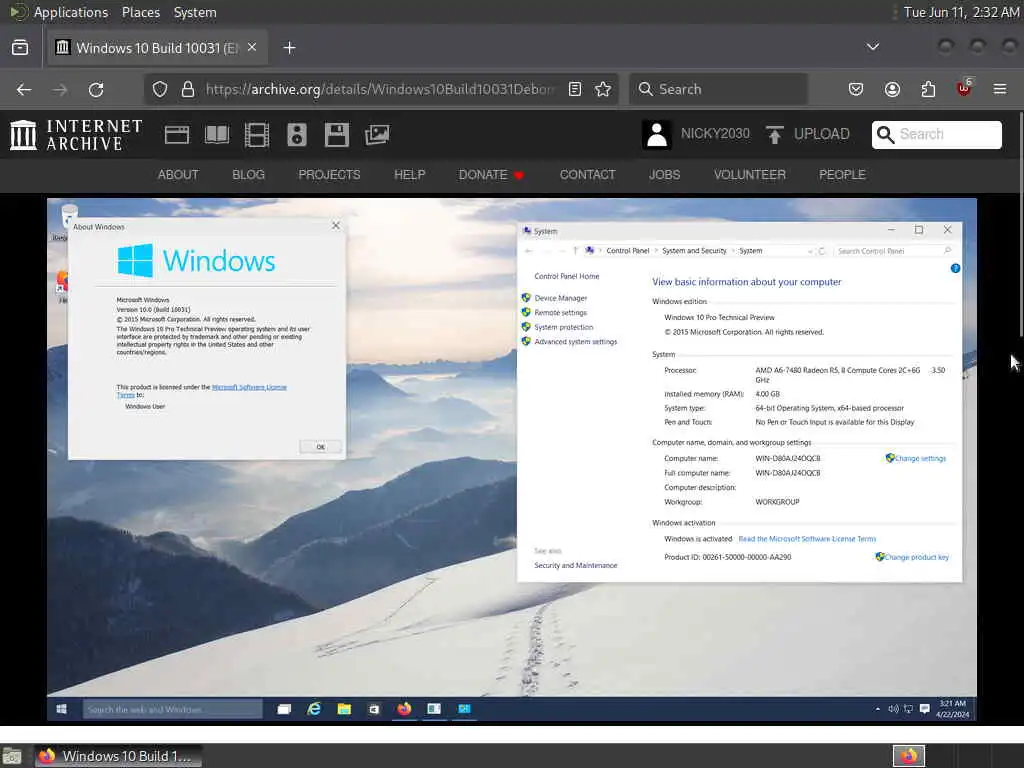Click the JOBS navigation link
Screen dimensions: 1024x768
click(x=664, y=174)
